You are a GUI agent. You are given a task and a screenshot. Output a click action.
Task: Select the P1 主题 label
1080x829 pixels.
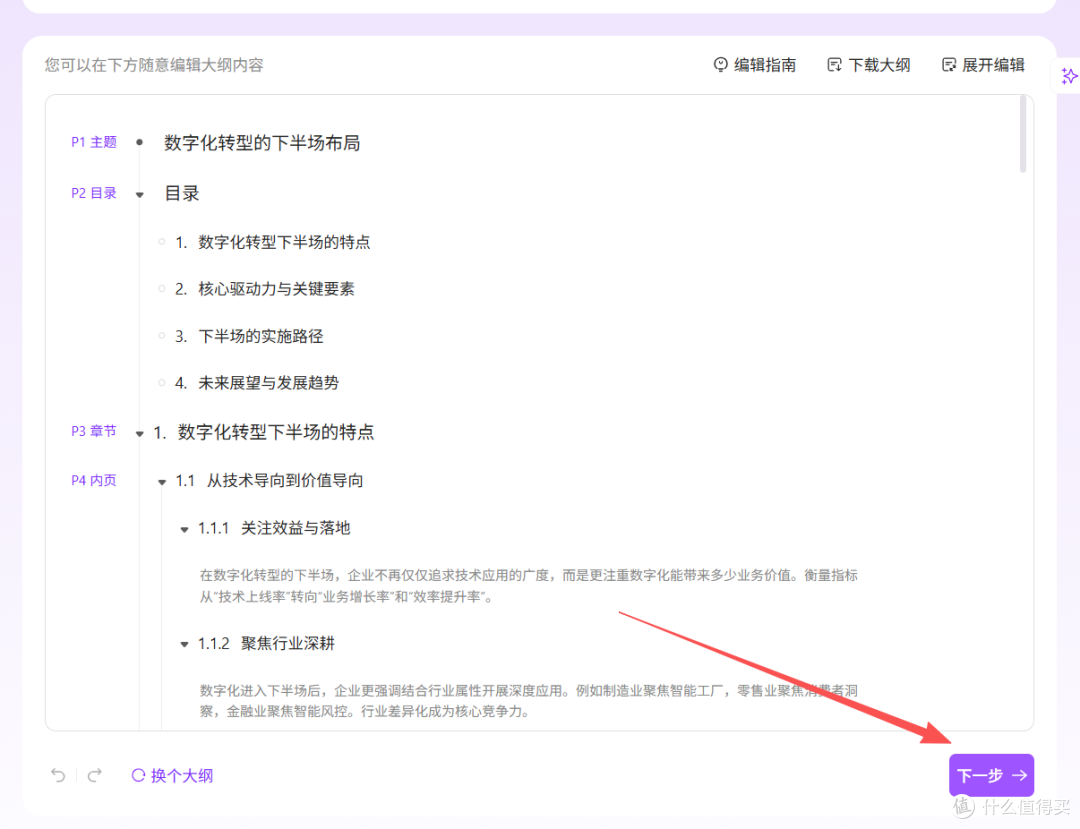94,142
